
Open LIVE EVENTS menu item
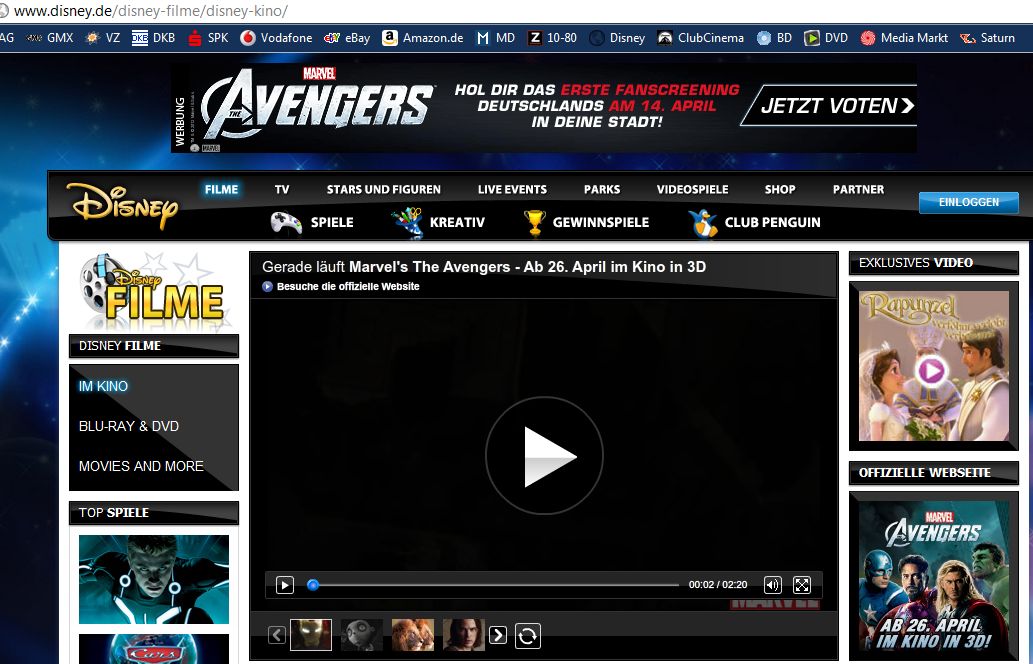(513, 190)
